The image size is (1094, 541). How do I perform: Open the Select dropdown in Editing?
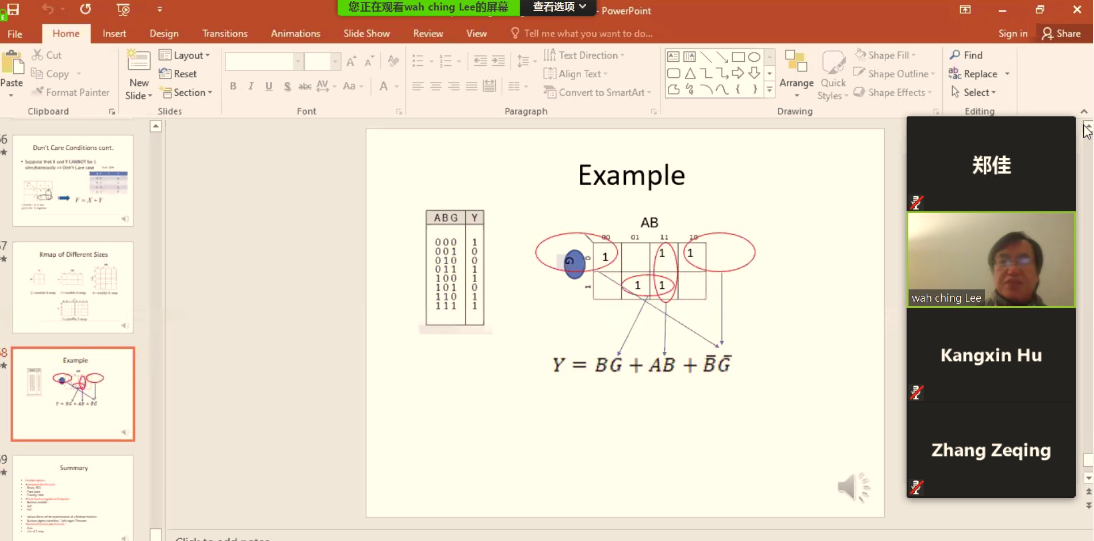pyautogui.click(x=976, y=93)
